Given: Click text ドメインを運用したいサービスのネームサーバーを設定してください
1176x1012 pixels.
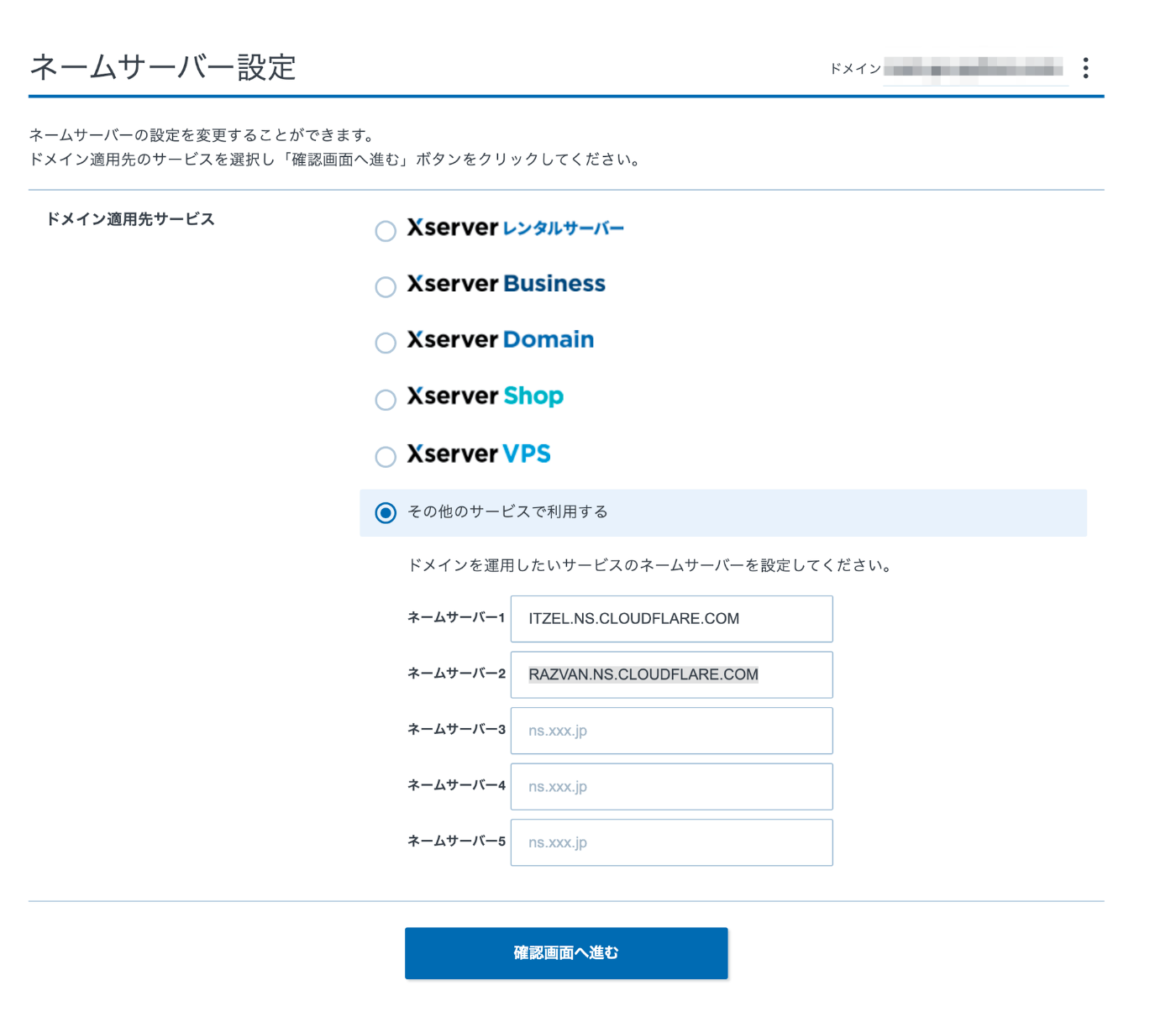Looking at the screenshot, I should pyautogui.click(x=649, y=565).
